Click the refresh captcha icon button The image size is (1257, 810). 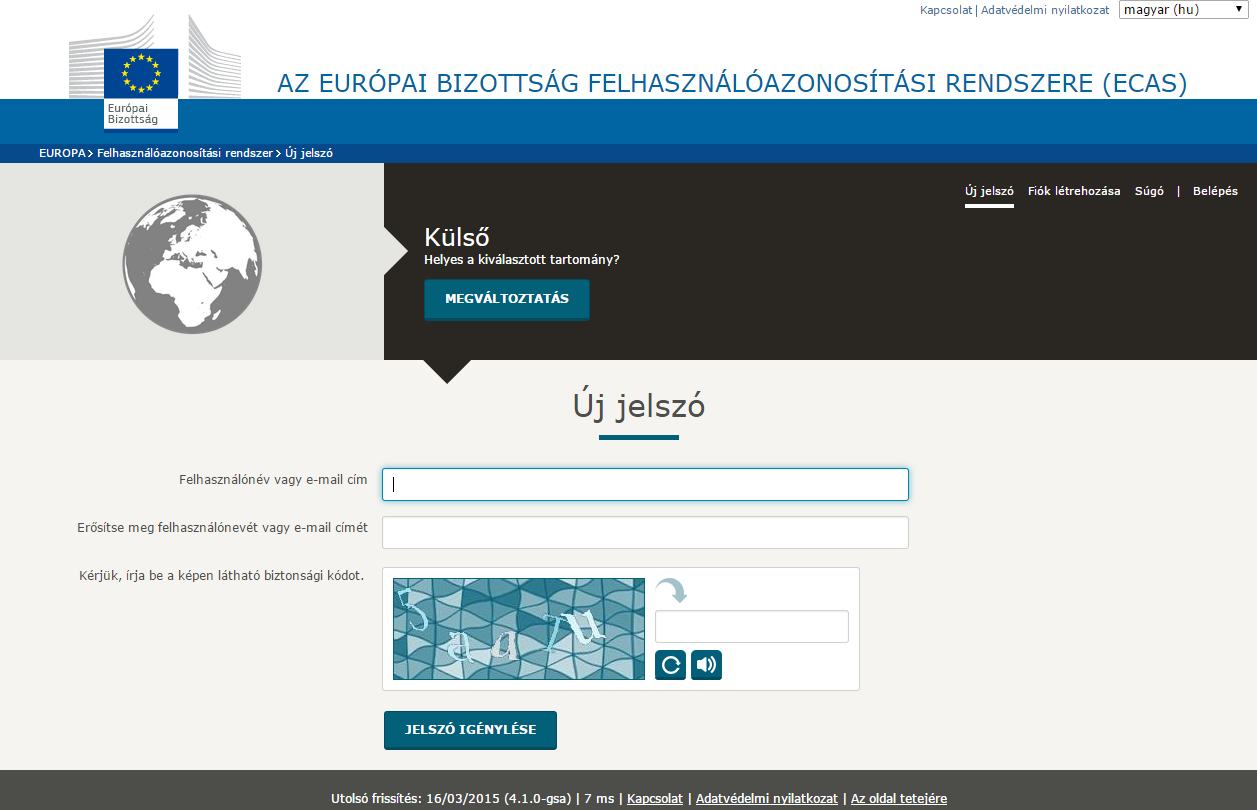click(x=670, y=665)
